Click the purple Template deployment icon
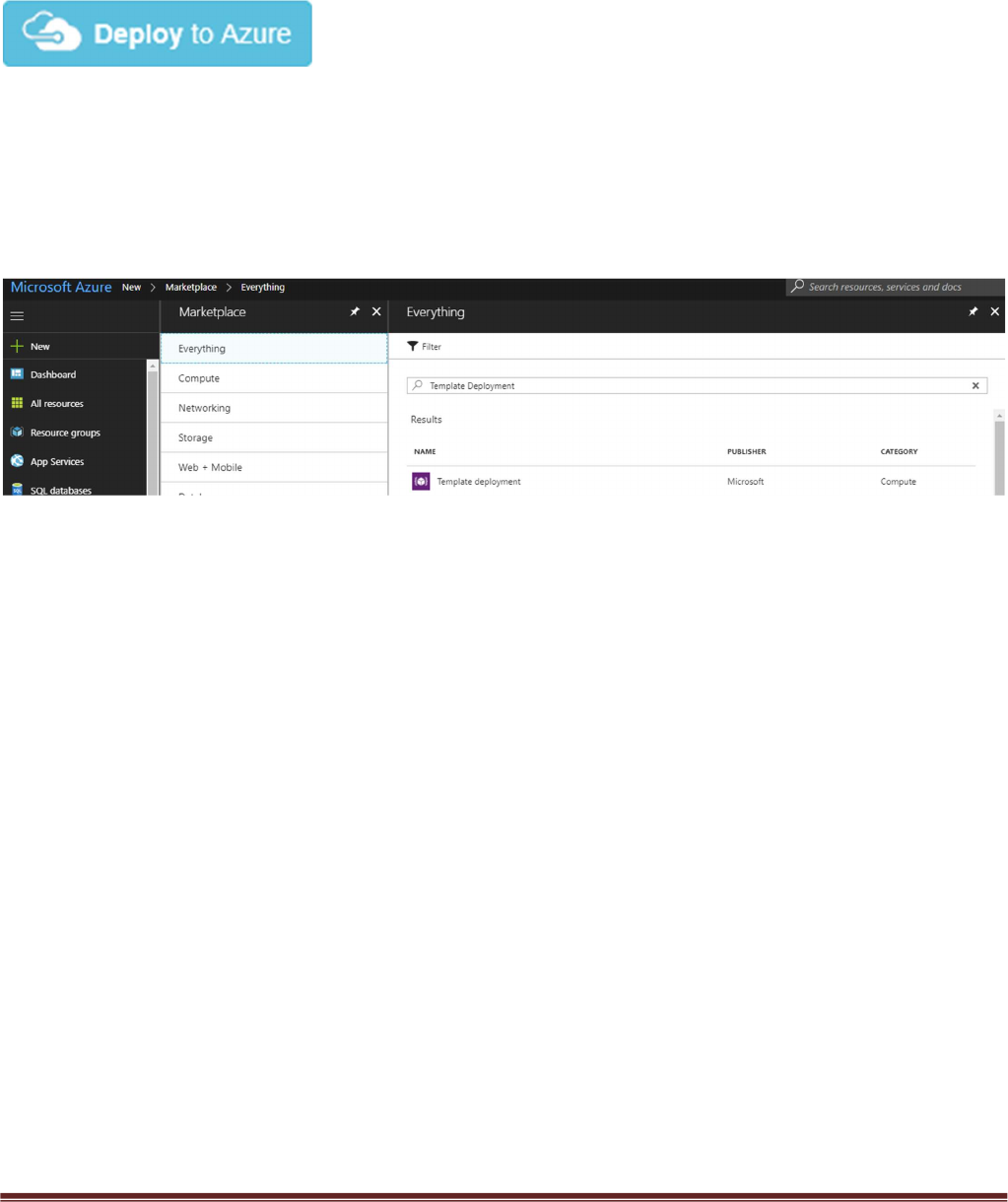1008x1202 pixels. pyautogui.click(x=421, y=482)
